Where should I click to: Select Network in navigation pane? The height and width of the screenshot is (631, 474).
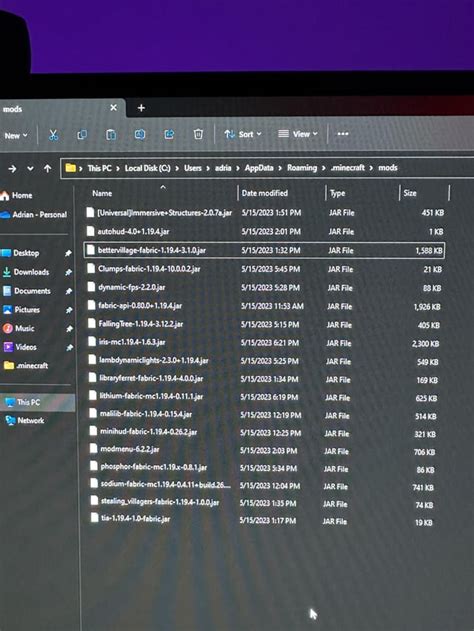coord(25,421)
